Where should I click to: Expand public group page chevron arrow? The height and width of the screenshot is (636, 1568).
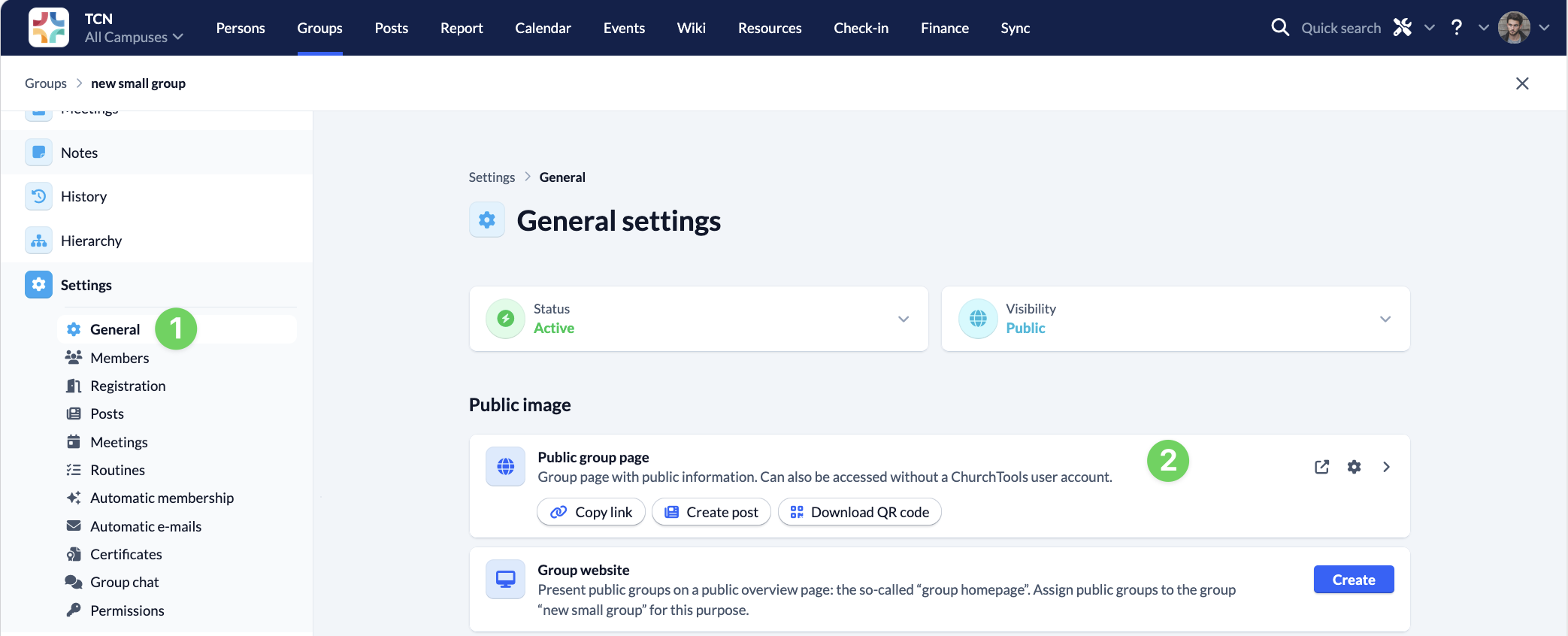click(x=1386, y=467)
